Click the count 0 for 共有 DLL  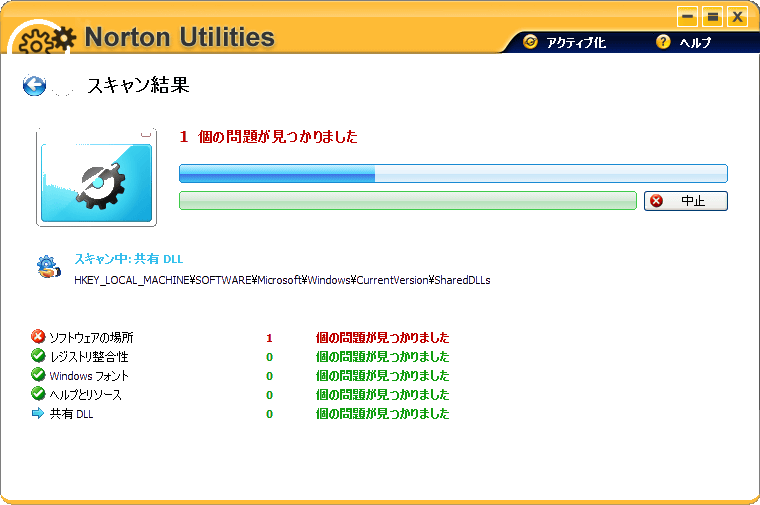(269, 414)
